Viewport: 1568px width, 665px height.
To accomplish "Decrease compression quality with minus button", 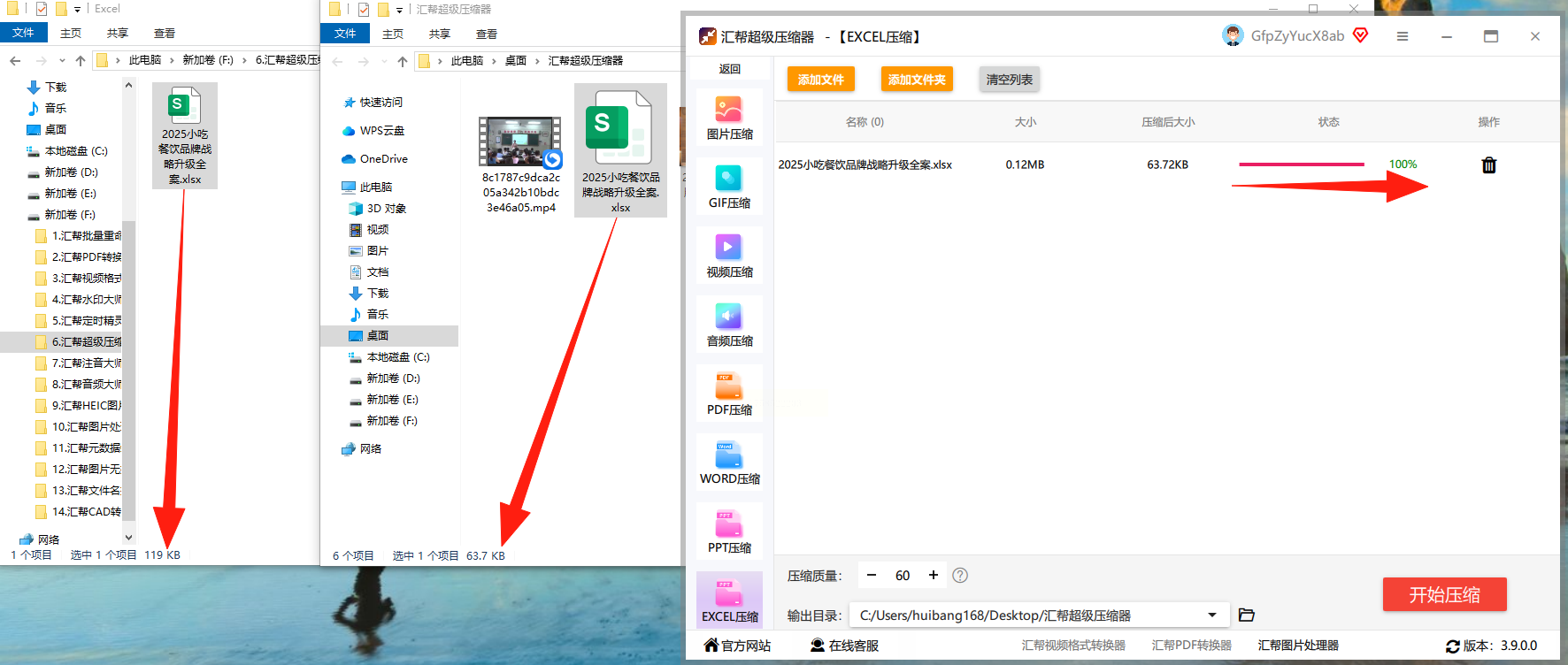I will pyautogui.click(x=872, y=575).
